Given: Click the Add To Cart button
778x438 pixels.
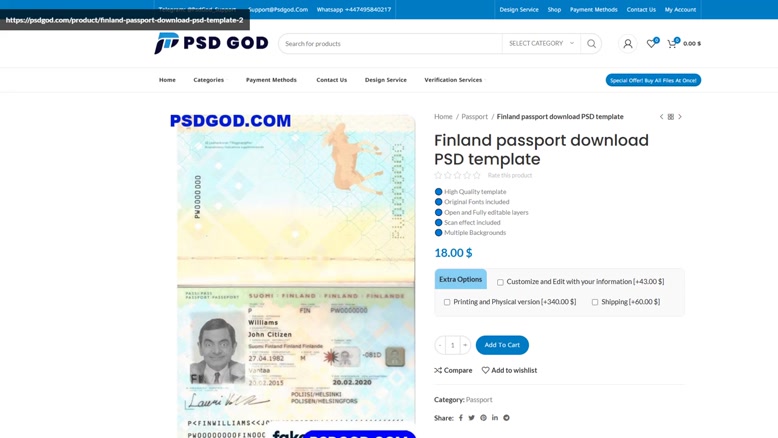Looking at the screenshot, I should click(502, 345).
